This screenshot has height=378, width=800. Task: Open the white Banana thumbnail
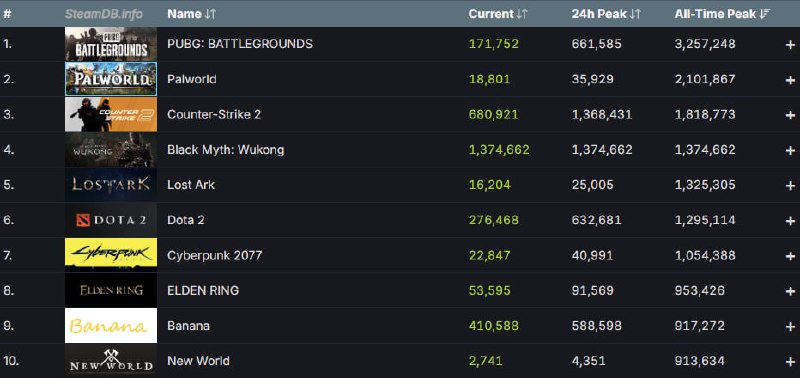(111, 325)
